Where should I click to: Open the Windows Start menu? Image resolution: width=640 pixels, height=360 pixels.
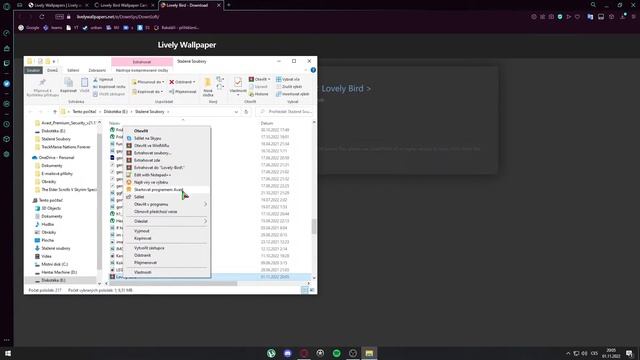[7, 353]
